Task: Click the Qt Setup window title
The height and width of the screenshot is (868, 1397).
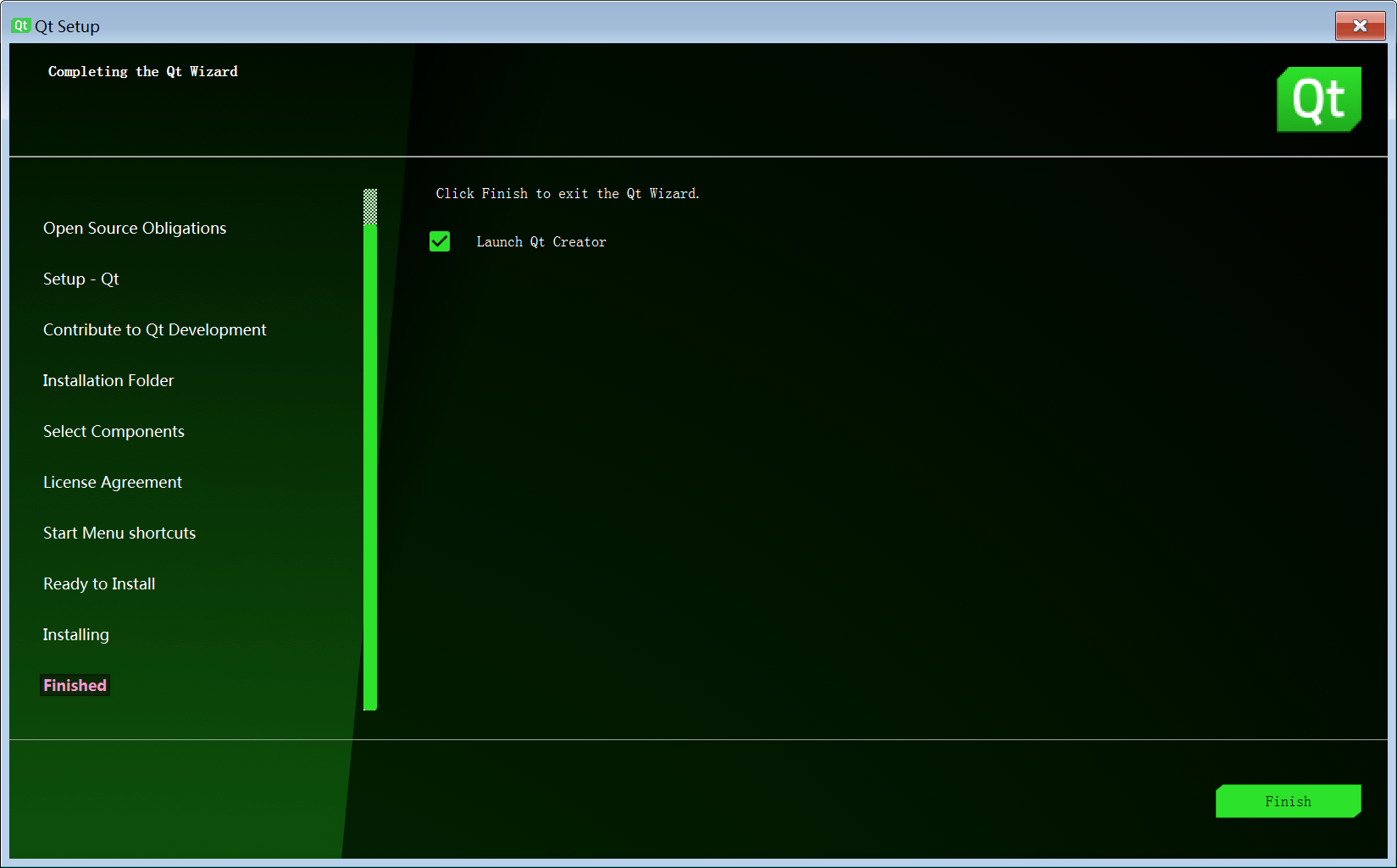Action: [x=67, y=26]
